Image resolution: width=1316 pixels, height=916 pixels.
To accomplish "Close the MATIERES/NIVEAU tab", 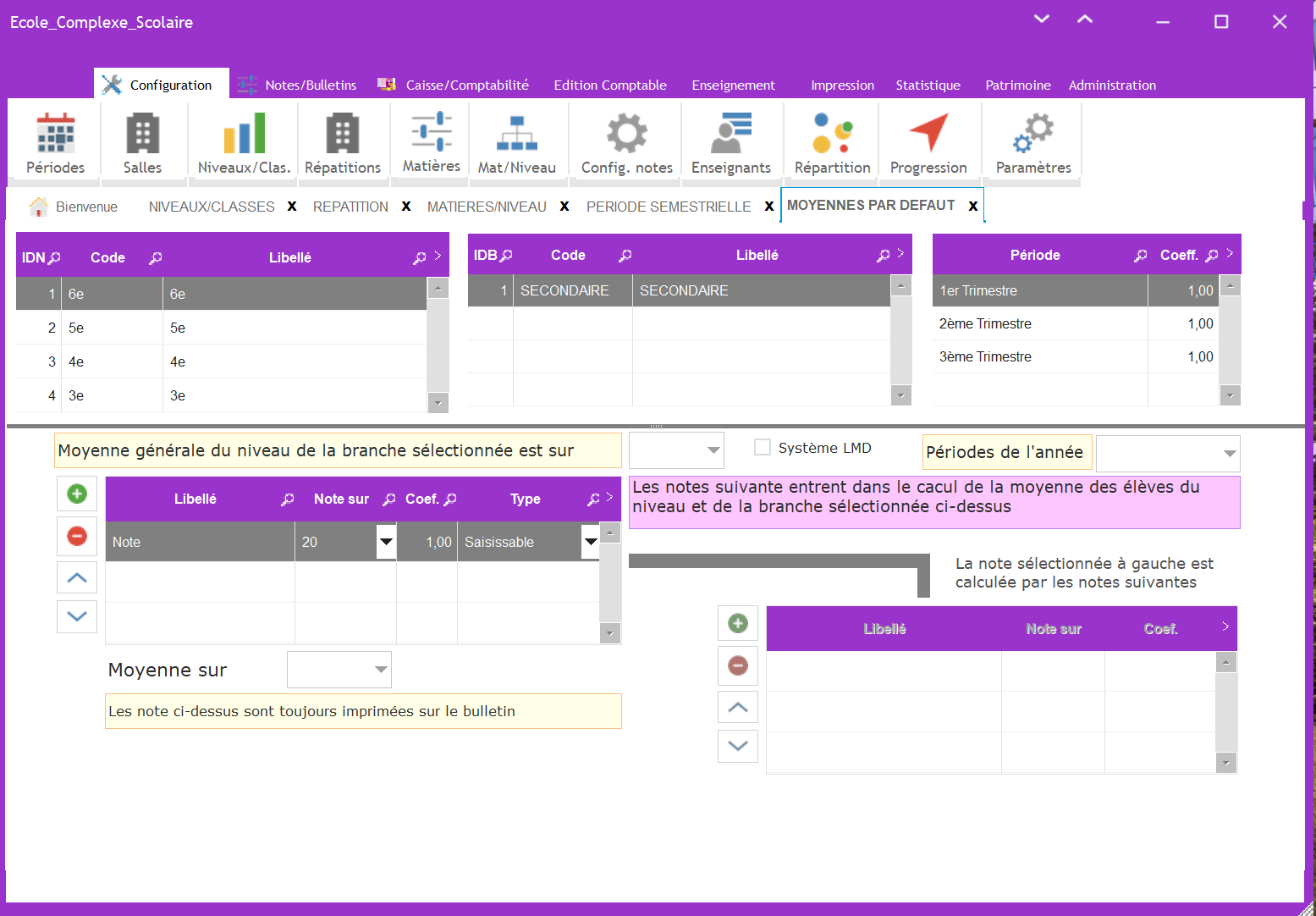I will coord(564,207).
